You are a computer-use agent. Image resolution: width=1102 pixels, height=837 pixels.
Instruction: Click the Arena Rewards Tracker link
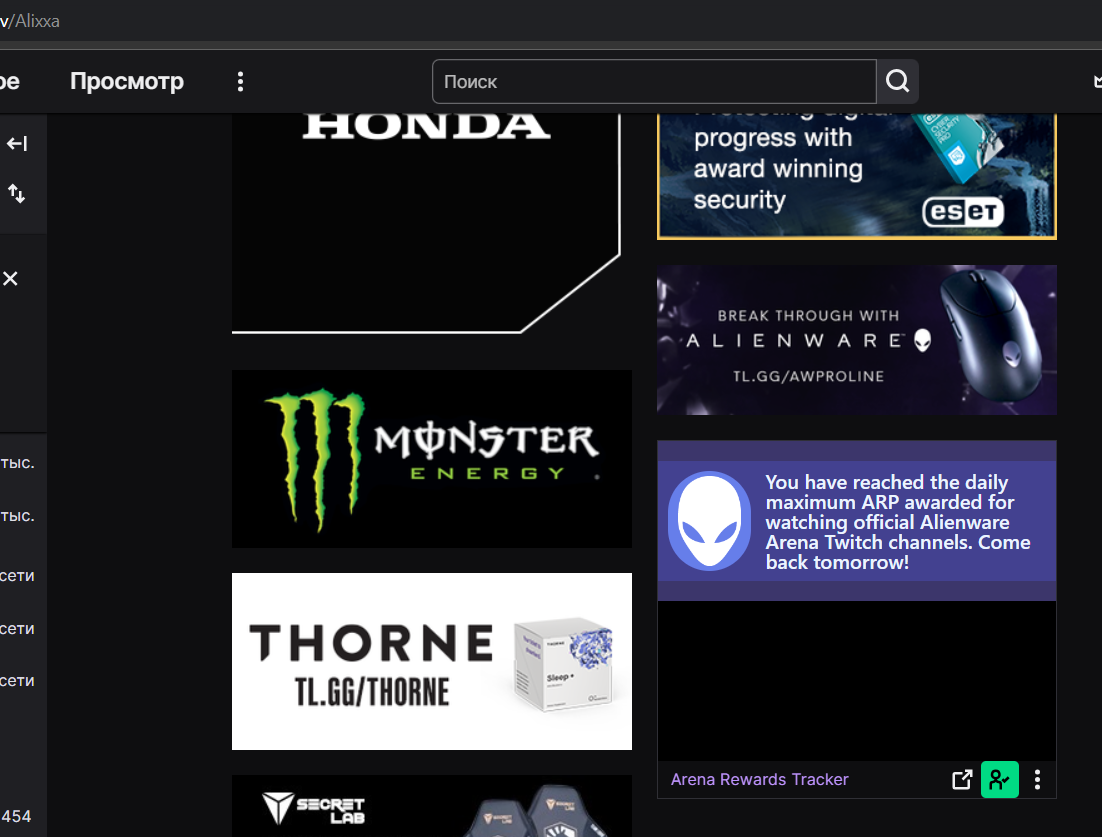(759, 779)
